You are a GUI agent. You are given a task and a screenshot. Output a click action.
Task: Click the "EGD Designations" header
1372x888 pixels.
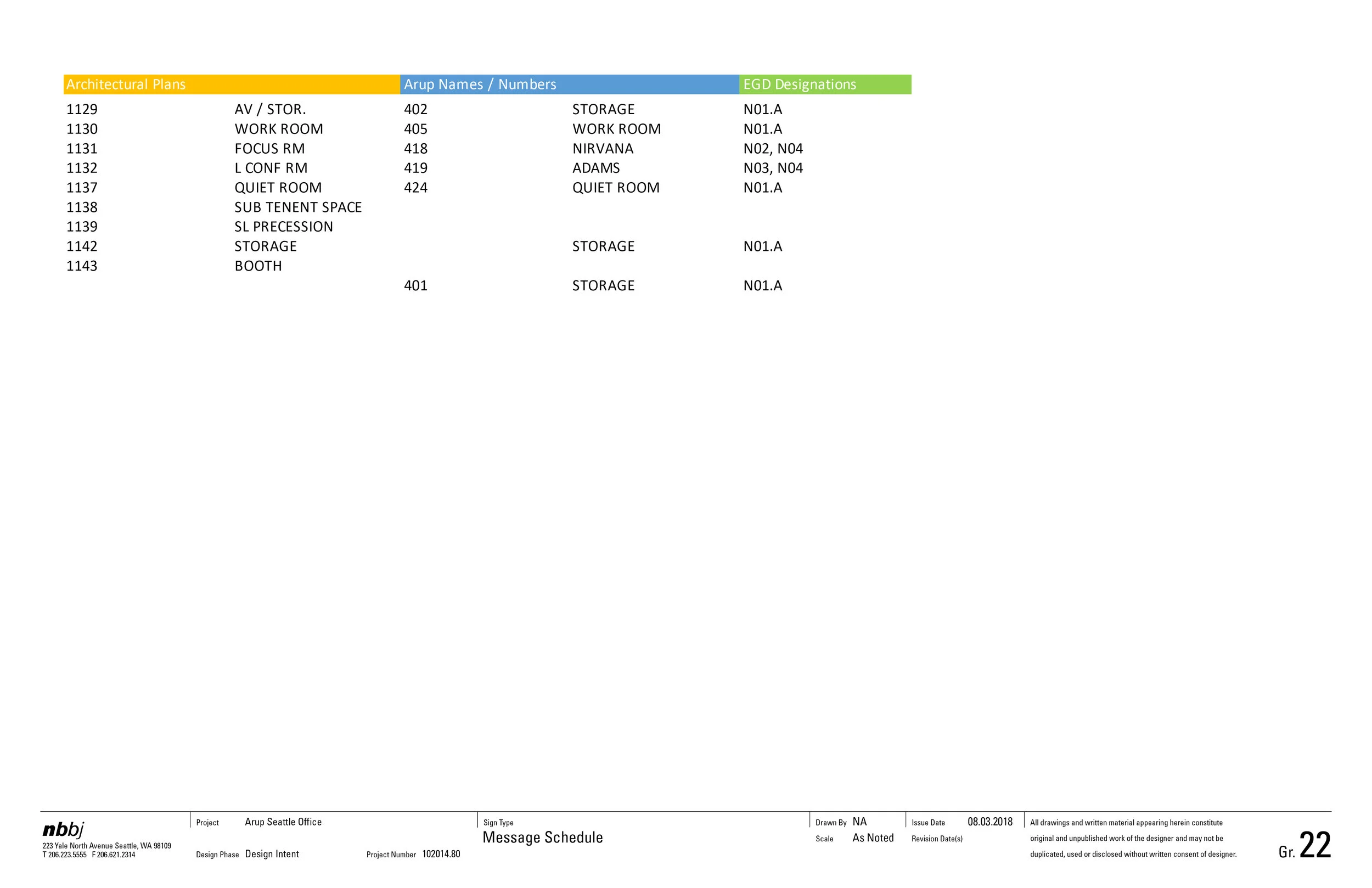click(x=825, y=84)
